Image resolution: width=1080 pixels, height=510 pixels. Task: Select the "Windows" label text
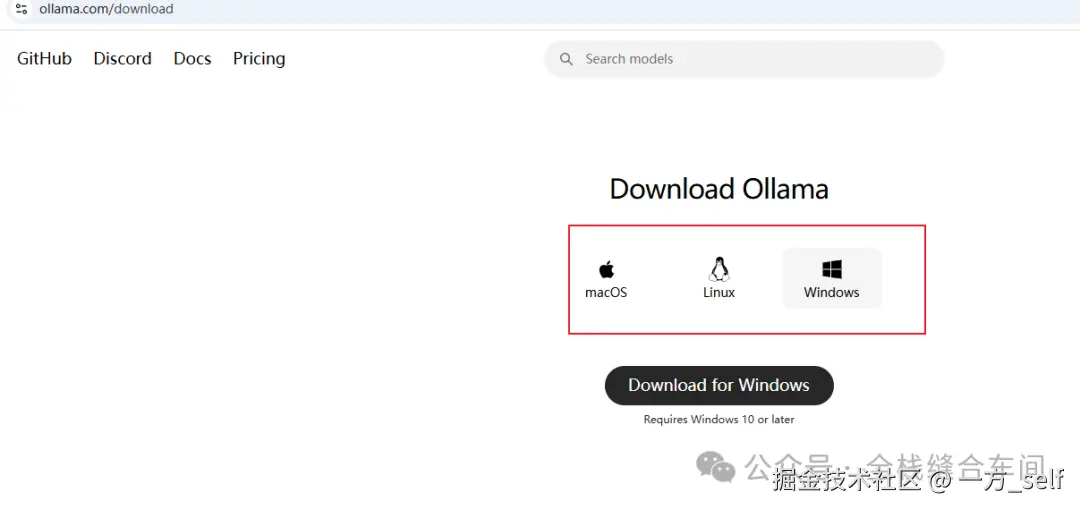832,292
